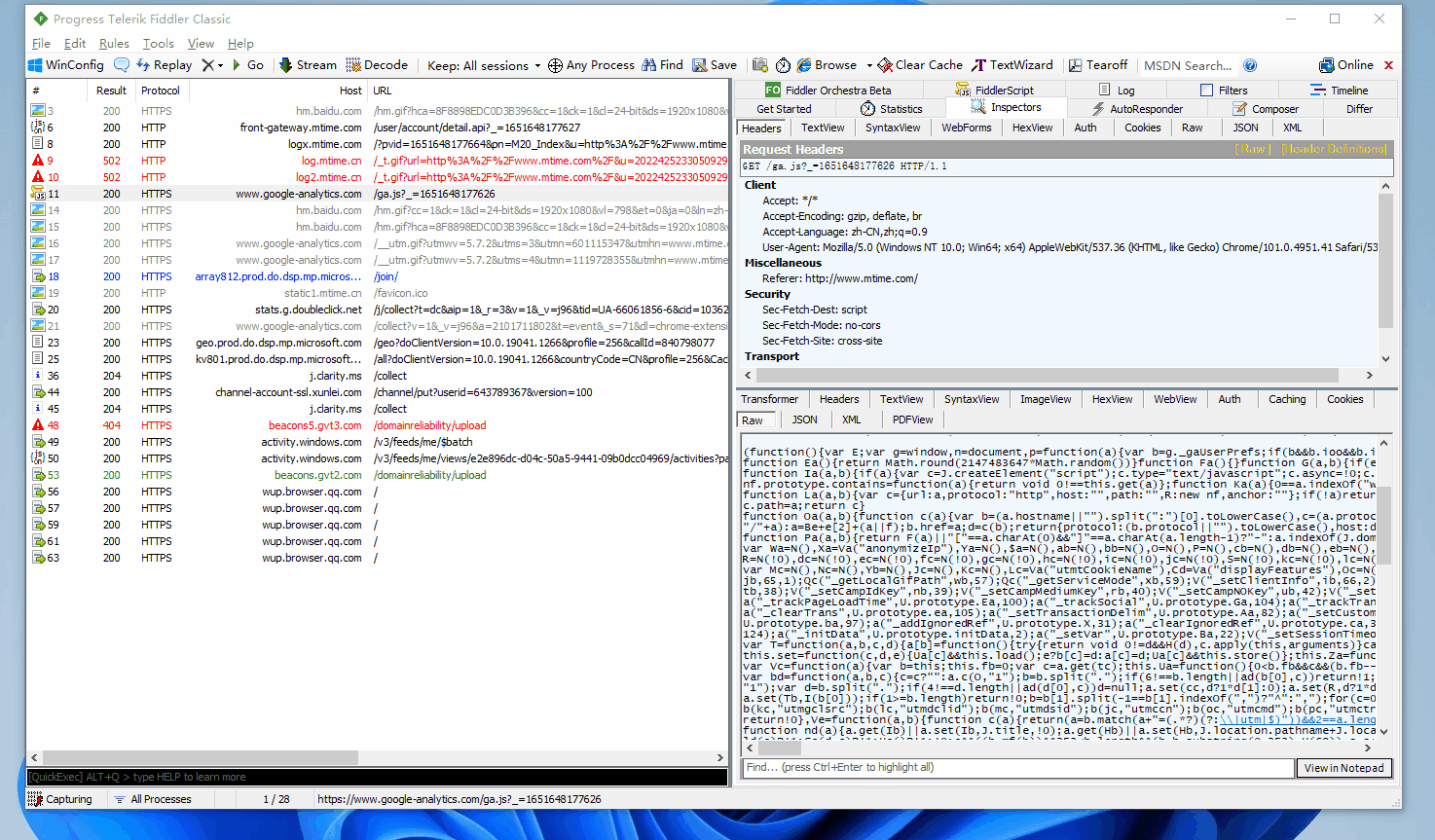1435x840 pixels.
Task: Click camera screenshot icon in toolbar
Action: pos(760,65)
